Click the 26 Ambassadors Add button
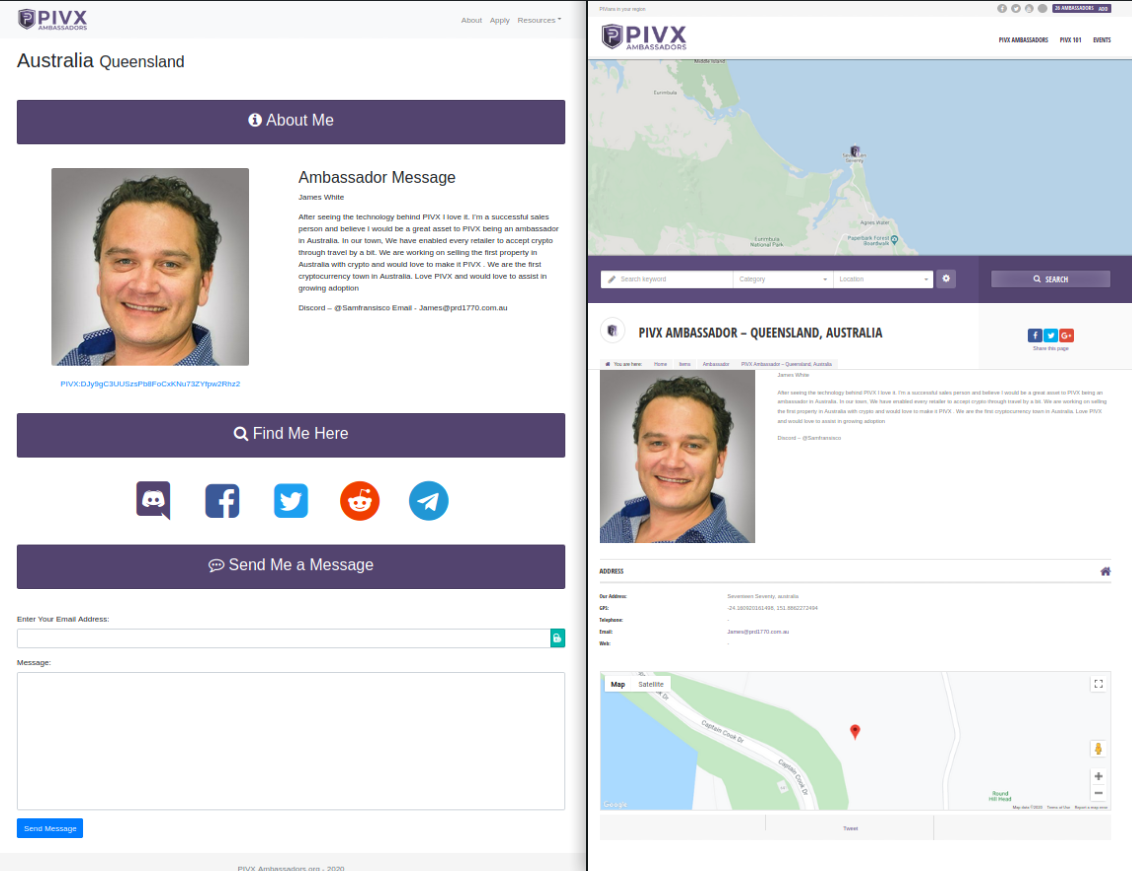The width and height of the screenshot is (1132, 871). [1081, 9]
